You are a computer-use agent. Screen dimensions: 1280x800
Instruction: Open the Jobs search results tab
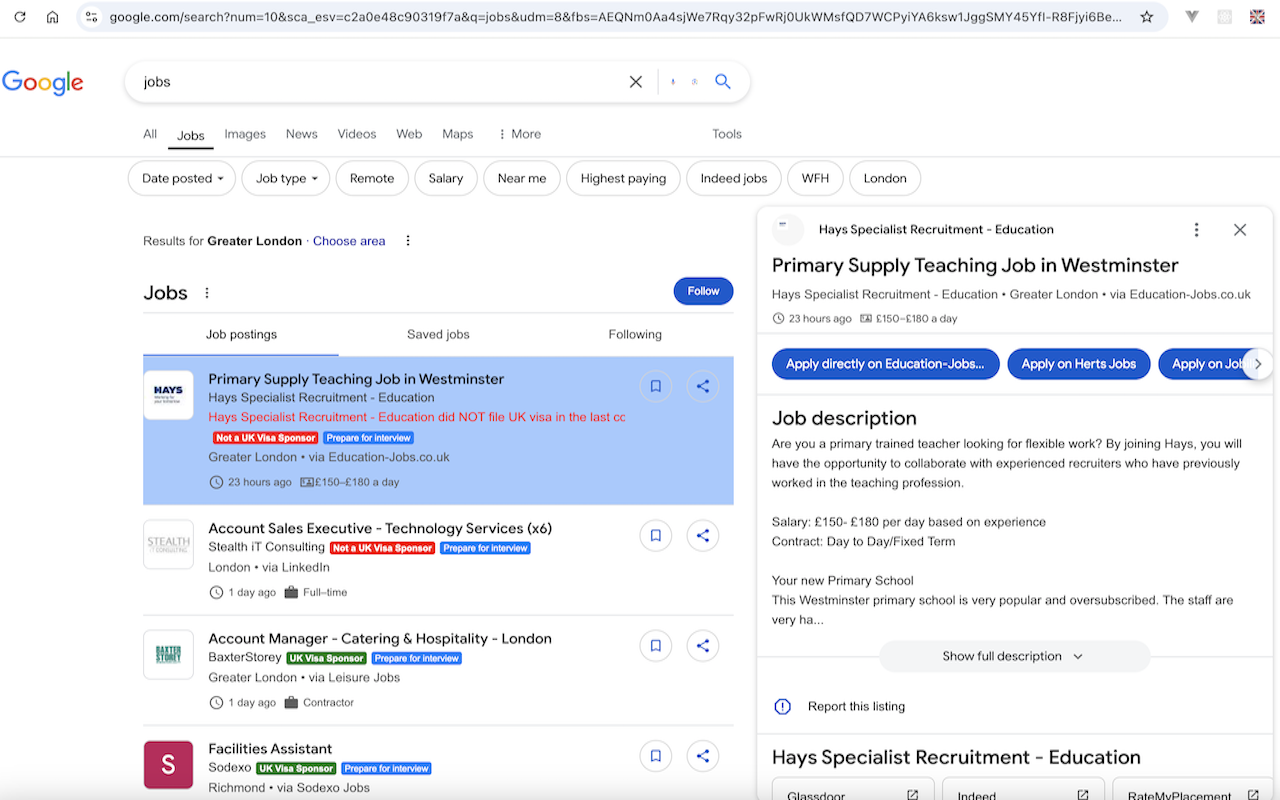click(x=191, y=135)
